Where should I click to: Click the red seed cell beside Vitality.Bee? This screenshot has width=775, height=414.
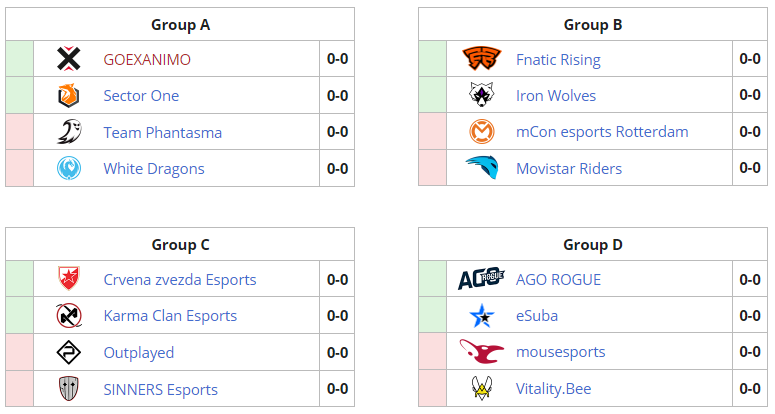[432, 388]
